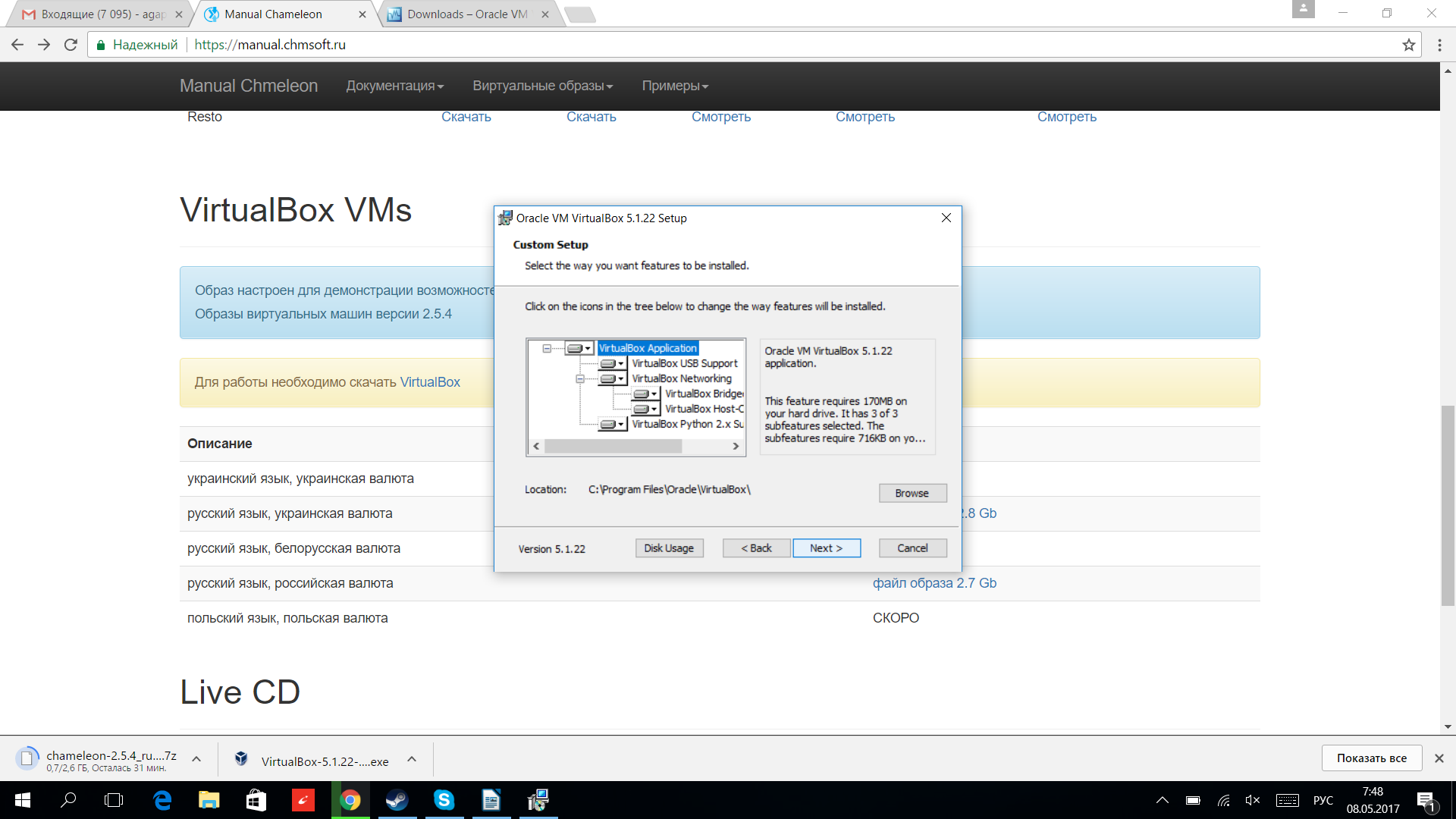Open Steam from taskbar
This screenshot has width=1456, height=819.
397,800
